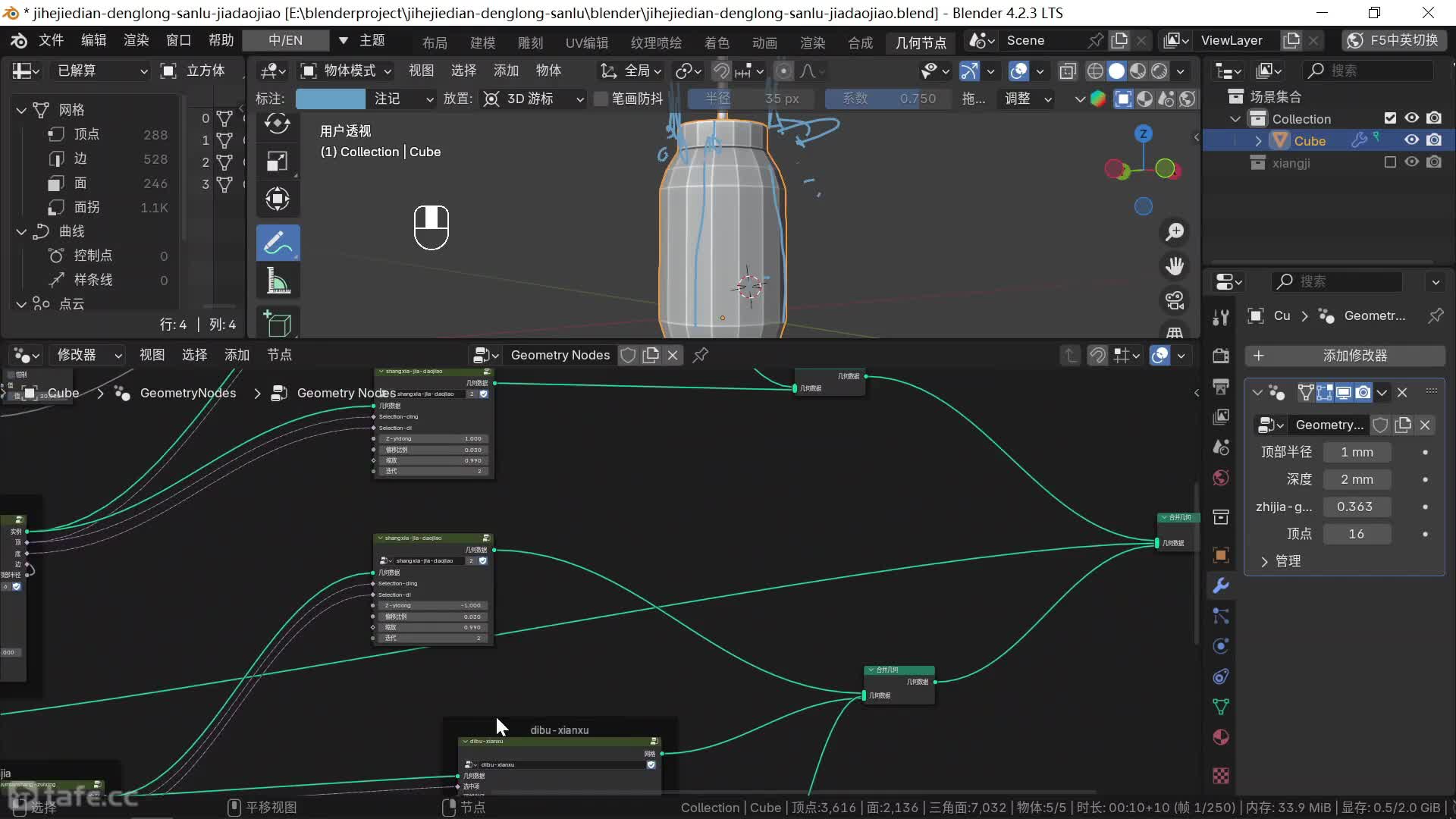Click the 顶点 value field showing 16
This screenshot has width=1456, height=819.
click(1356, 534)
